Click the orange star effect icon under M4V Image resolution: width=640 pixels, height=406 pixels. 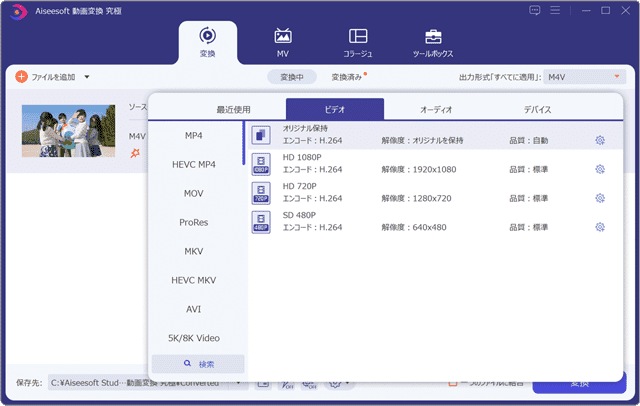point(135,153)
